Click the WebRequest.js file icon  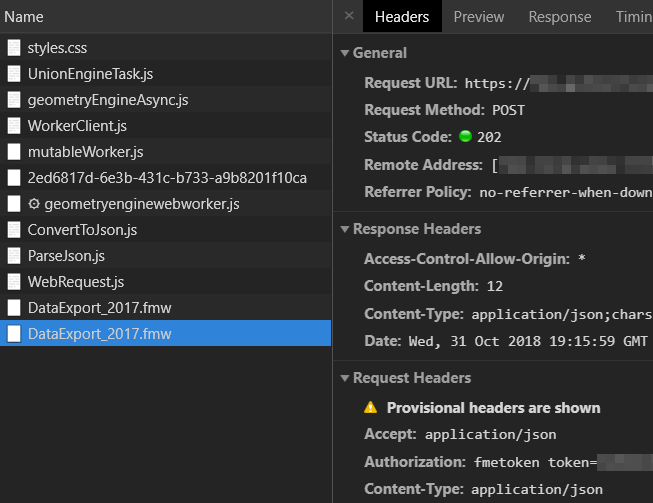tap(14, 282)
